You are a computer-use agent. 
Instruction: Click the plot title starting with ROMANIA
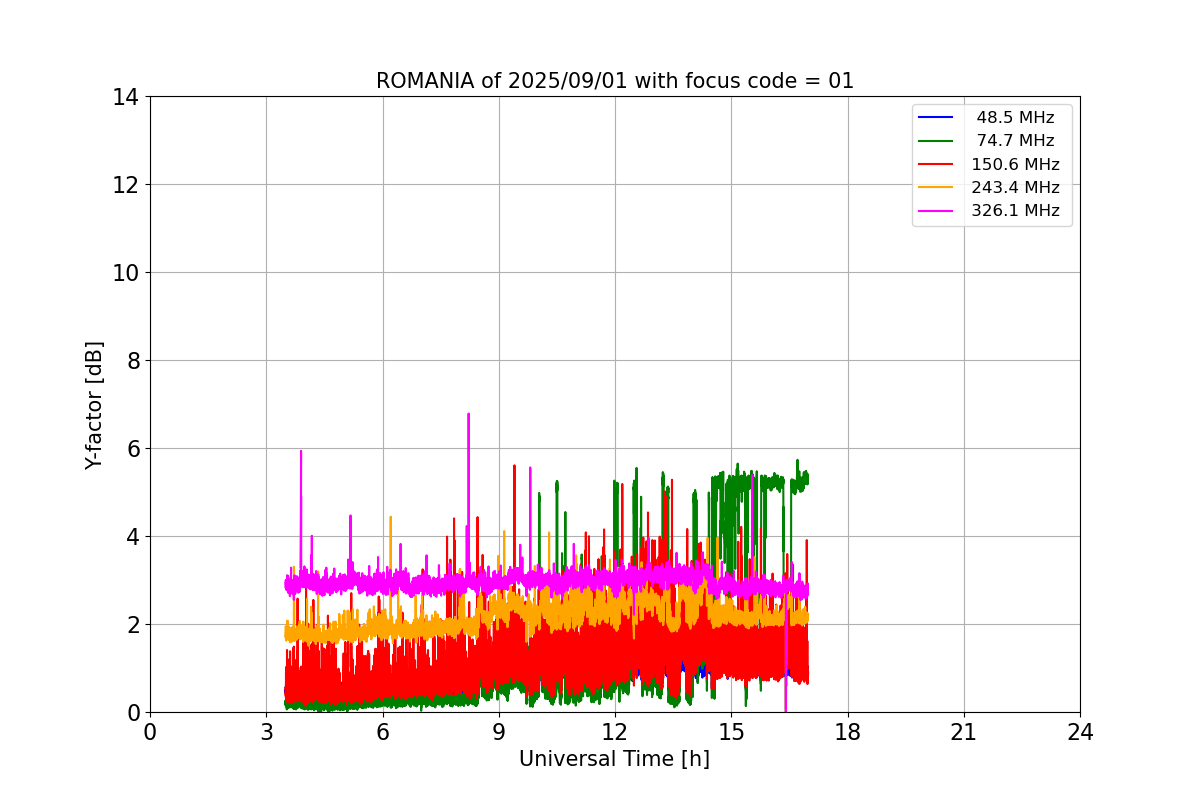click(x=615, y=81)
